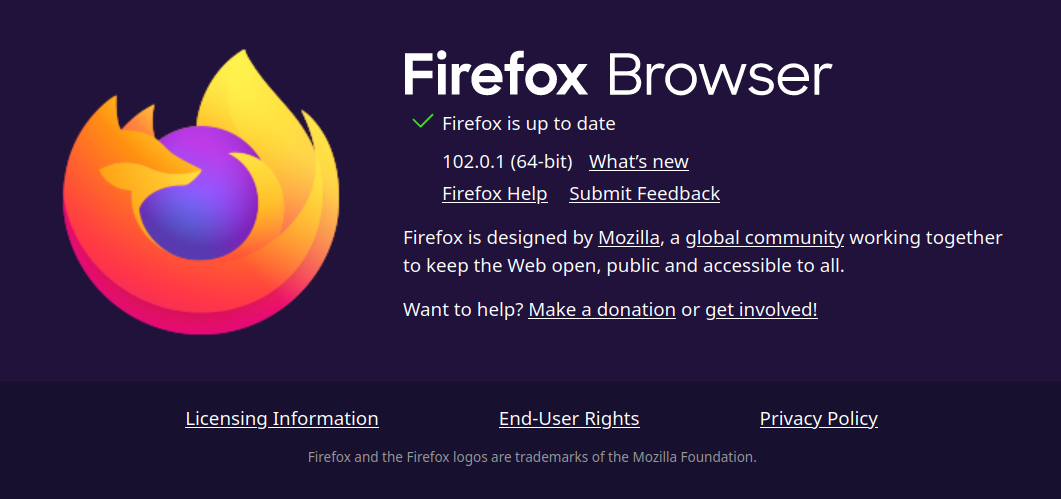
Task: Click the get involved! link
Action: tap(761, 310)
